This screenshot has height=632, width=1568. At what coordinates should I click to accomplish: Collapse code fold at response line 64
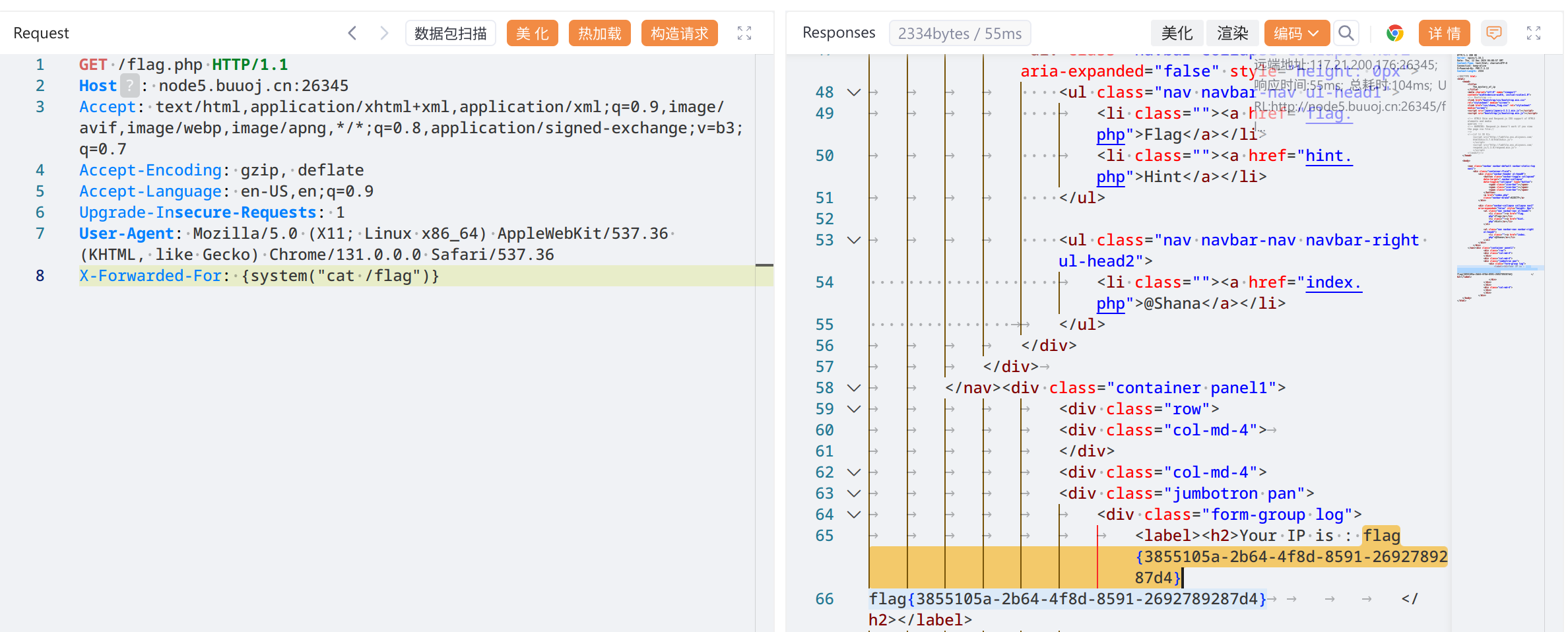[x=854, y=515]
